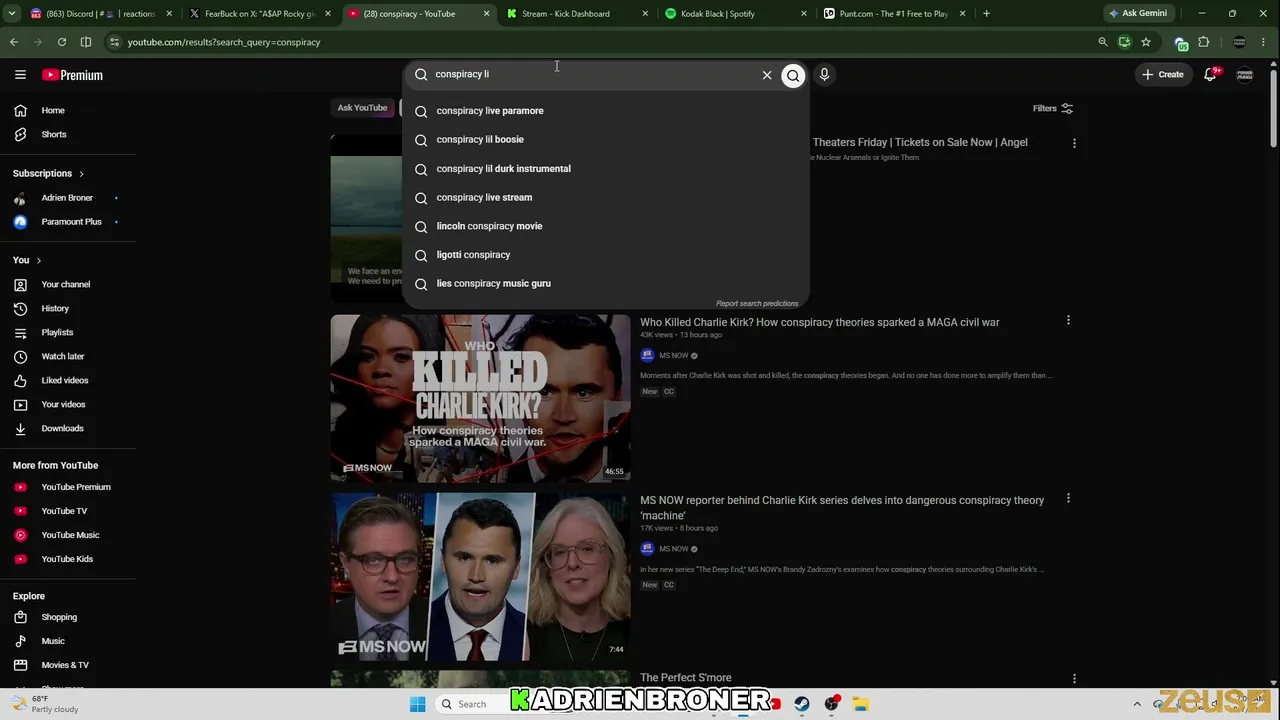1280x720 pixels.
Task: Open the Chrome extensions puzzle icon
Action: click(1204, 42)
